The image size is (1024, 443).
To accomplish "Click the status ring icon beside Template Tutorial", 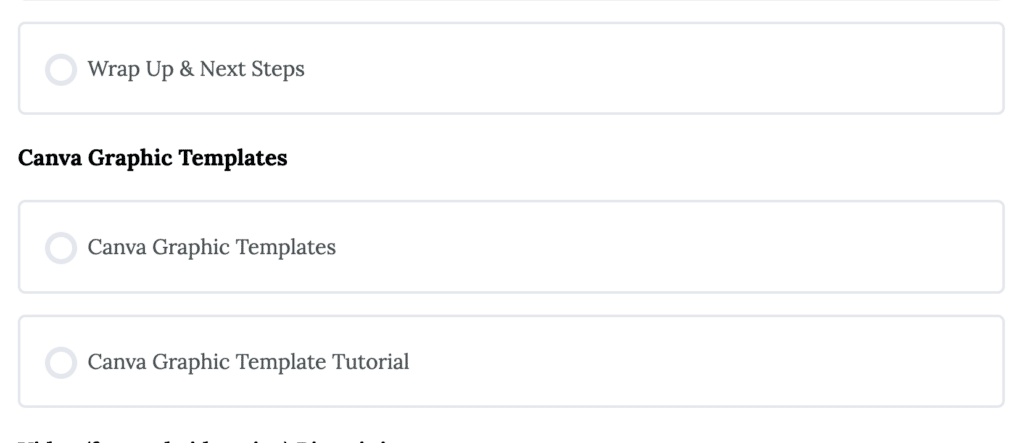I will pyautogui.click(x=61, y=363).
